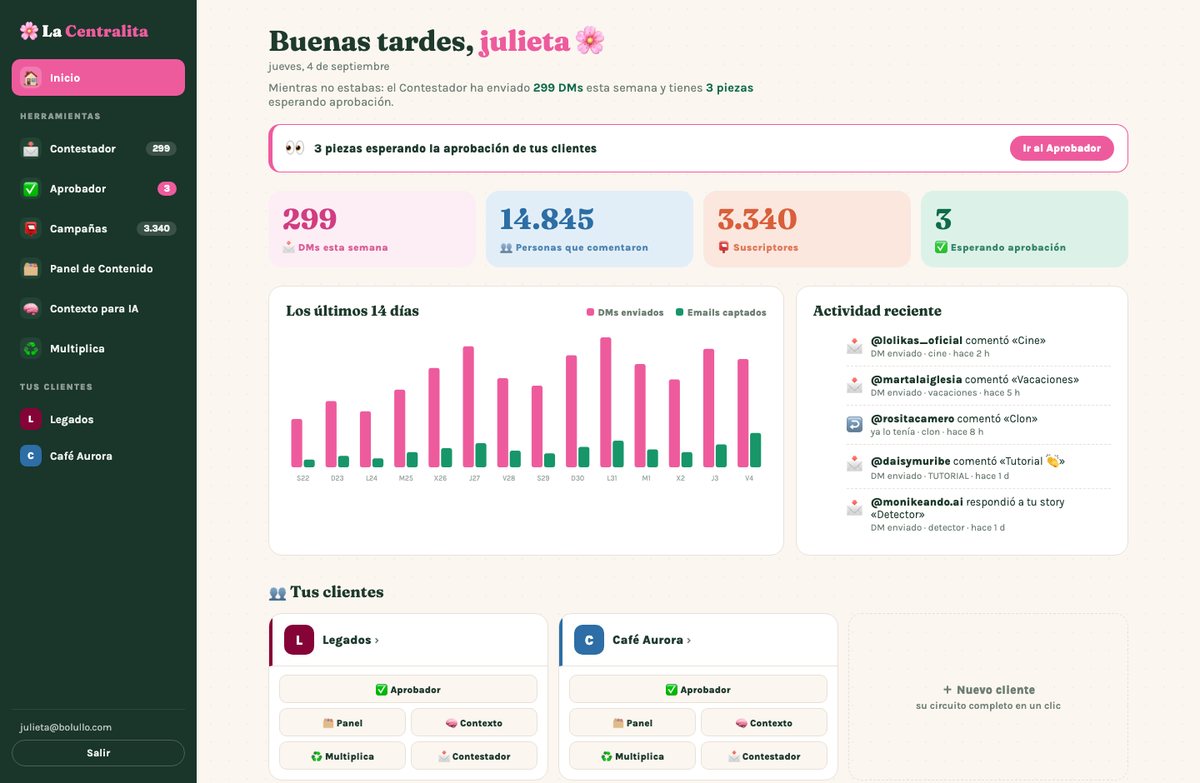Click '@monikeando.ai' username in recent activity
This screenshot has width=1200, height=783.
click(x=916, y=502)
